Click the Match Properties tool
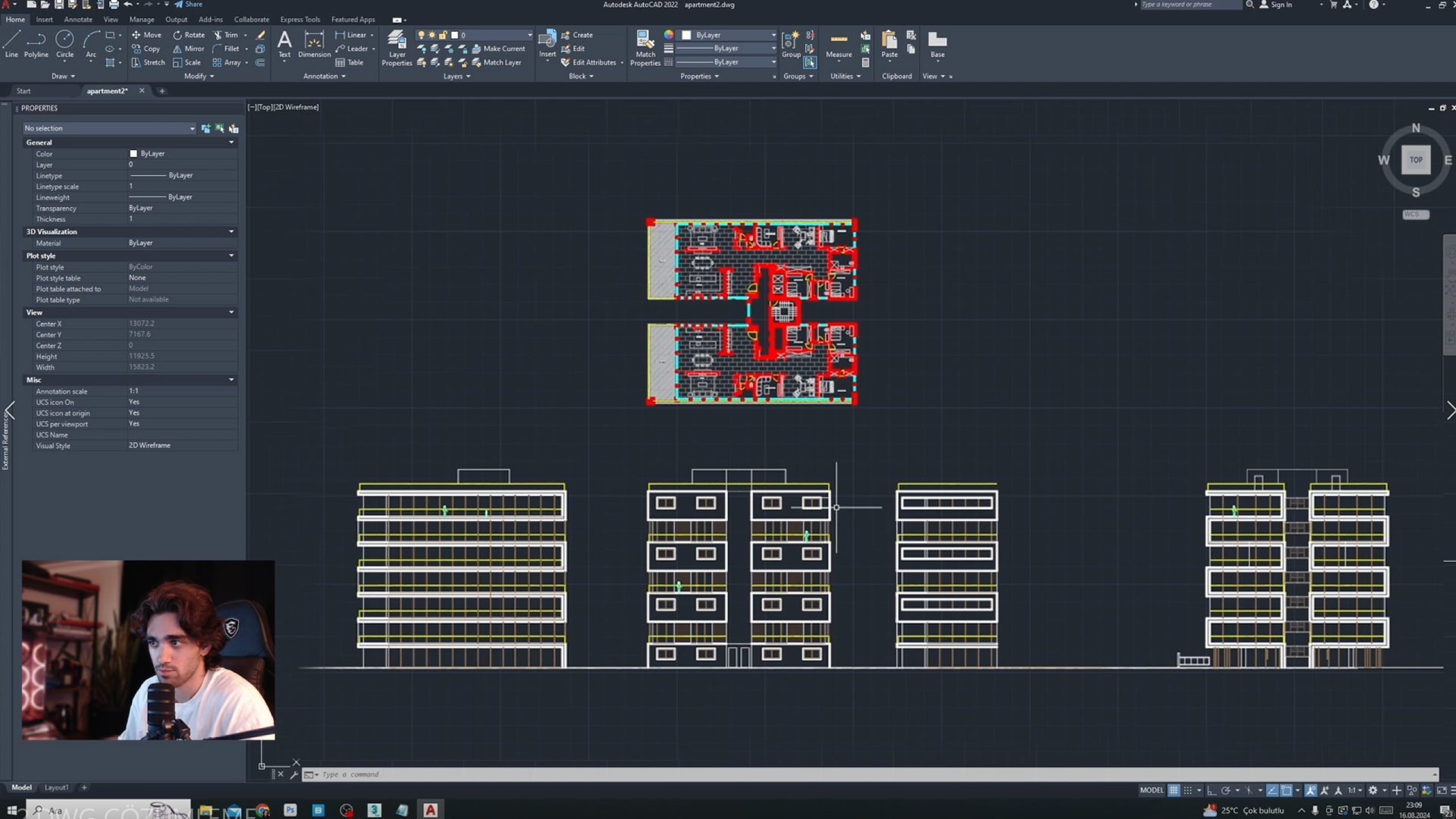The image size is (1456, 819). coord(645,45)
